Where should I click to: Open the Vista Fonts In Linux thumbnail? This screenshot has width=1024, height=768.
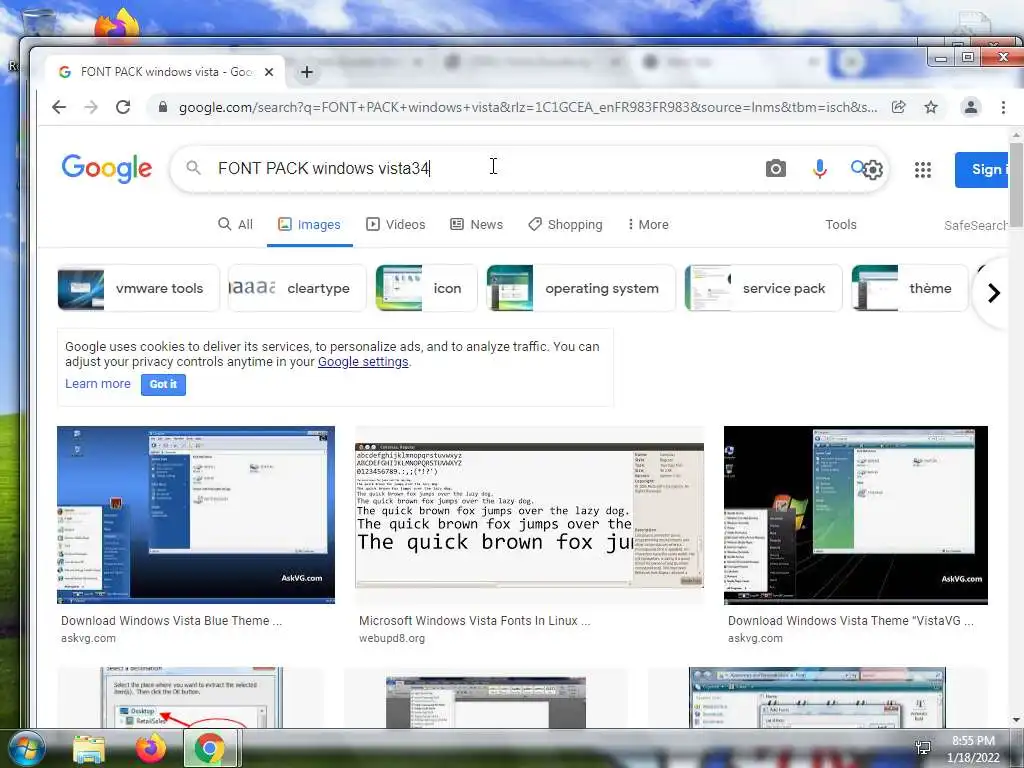pyautogui.click(x=530, y=515)
